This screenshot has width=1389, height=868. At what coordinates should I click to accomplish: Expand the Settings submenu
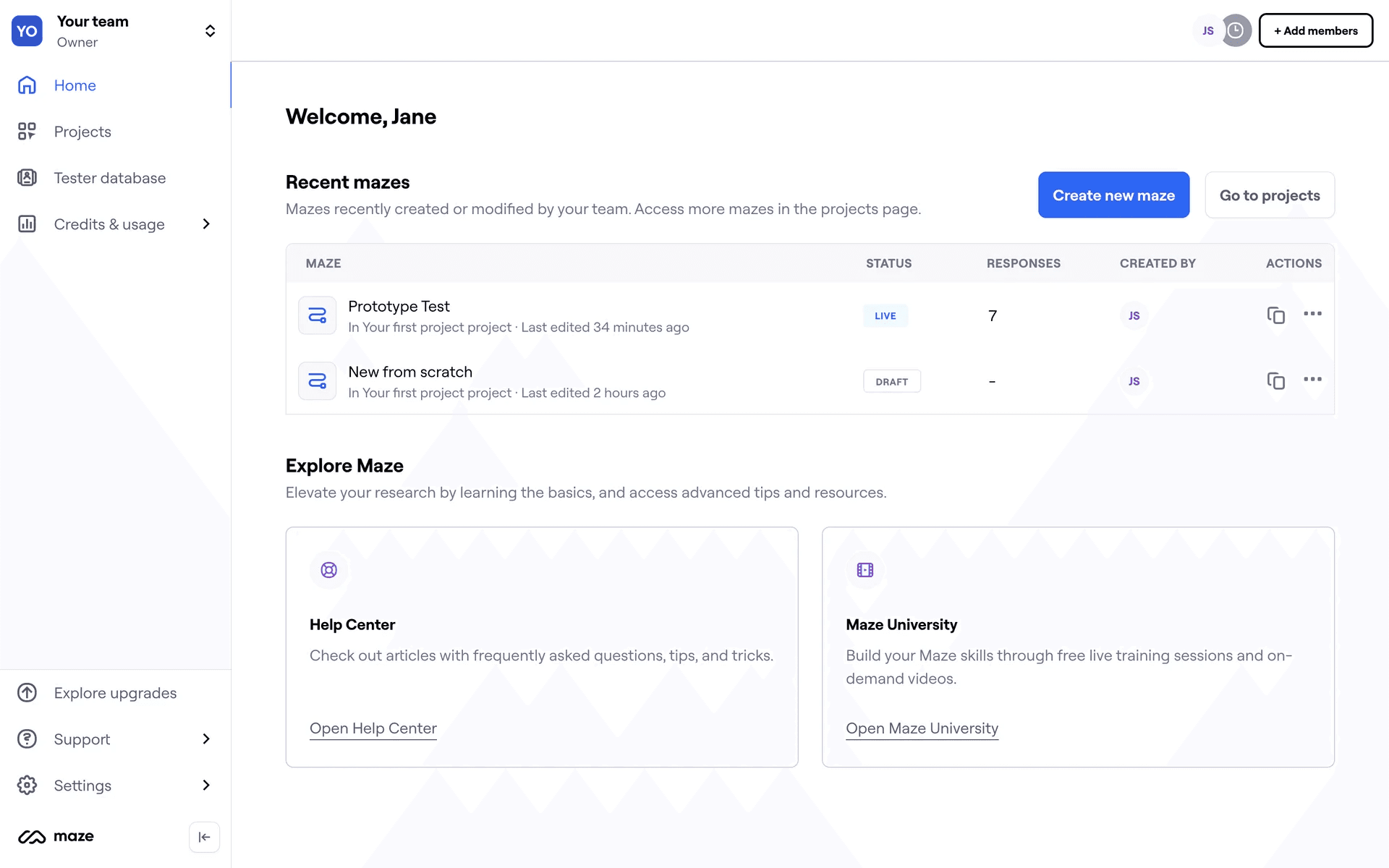click(x=206, y=786)
